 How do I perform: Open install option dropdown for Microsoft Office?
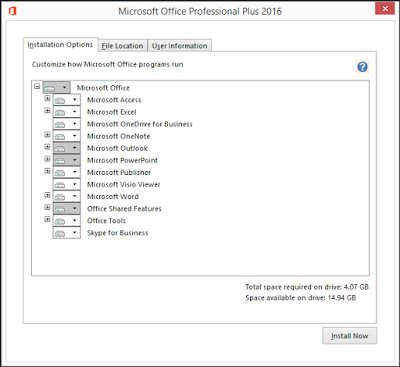[x=57, y=88]
